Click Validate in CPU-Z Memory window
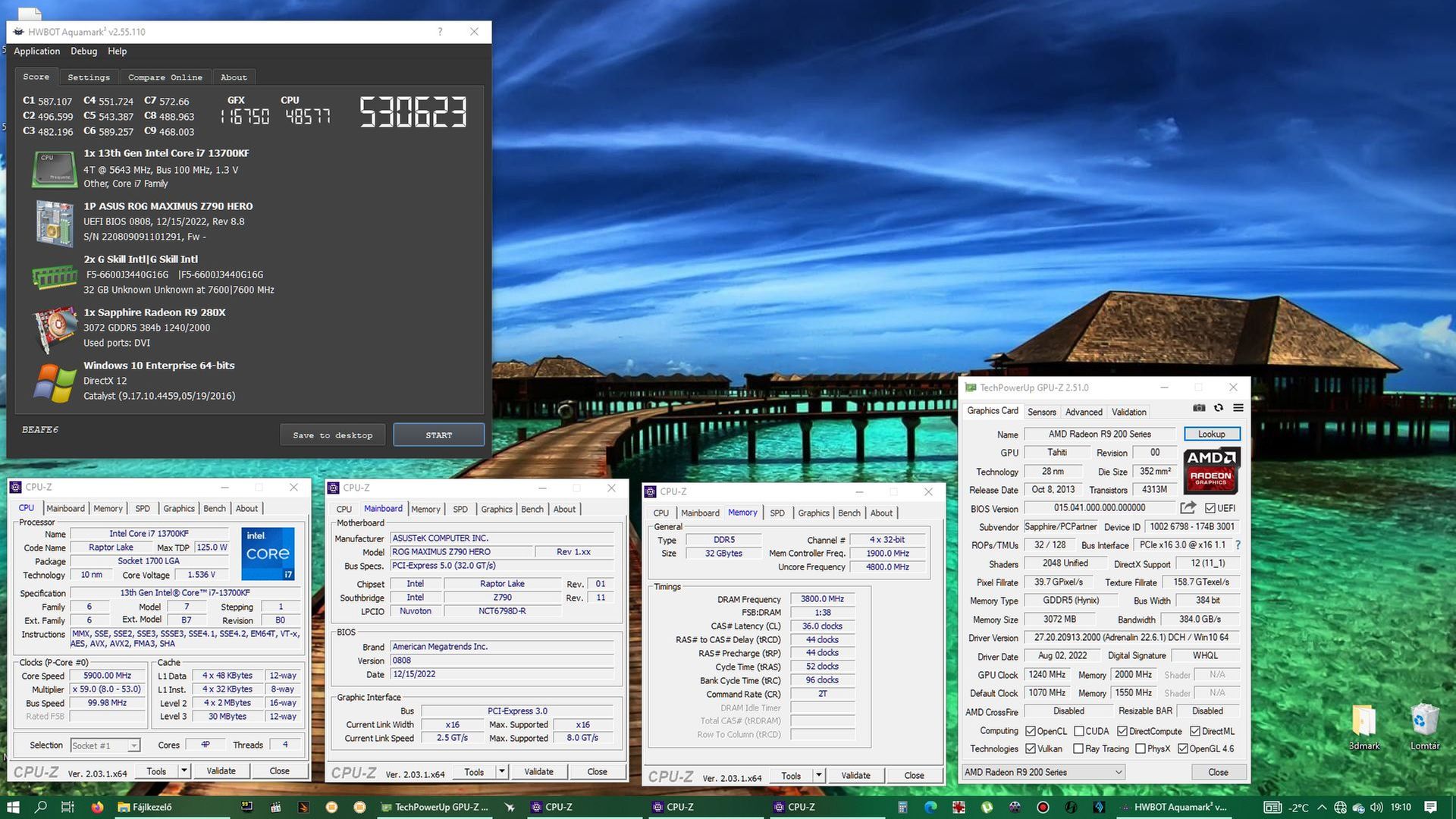 pos(855,776)
